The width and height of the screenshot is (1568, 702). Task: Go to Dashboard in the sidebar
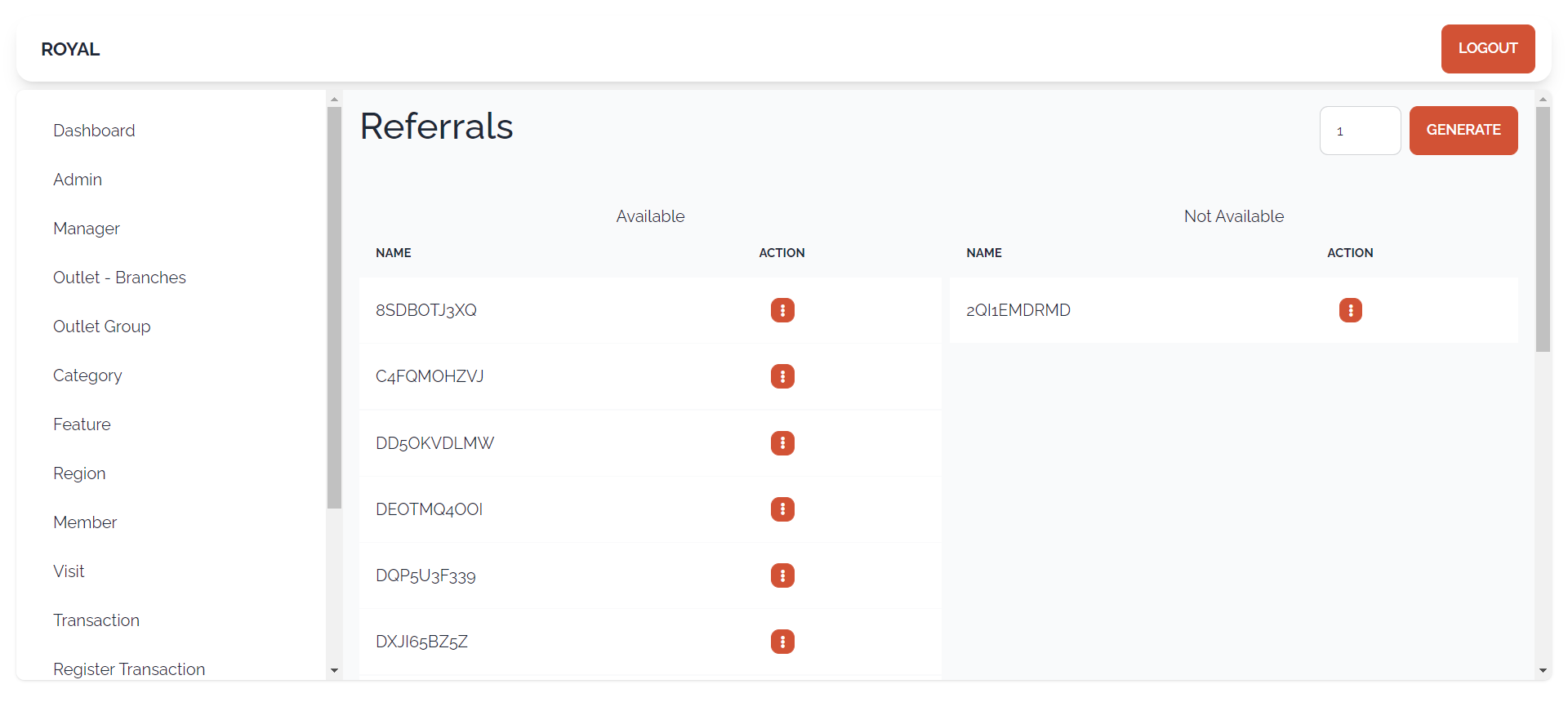pyautogui.click(x=94, y=131)
